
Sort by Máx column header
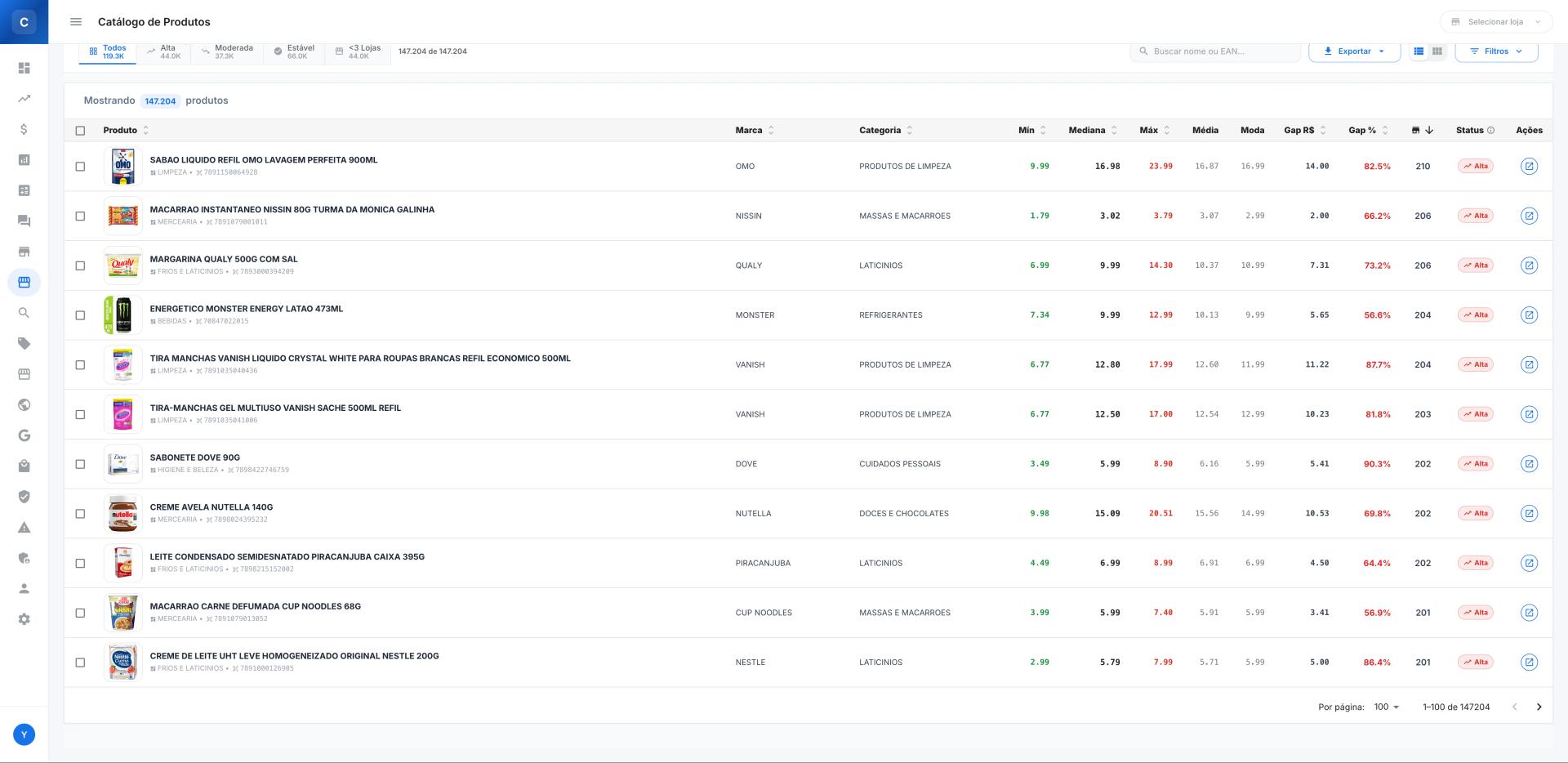(x=1155, y=131)
